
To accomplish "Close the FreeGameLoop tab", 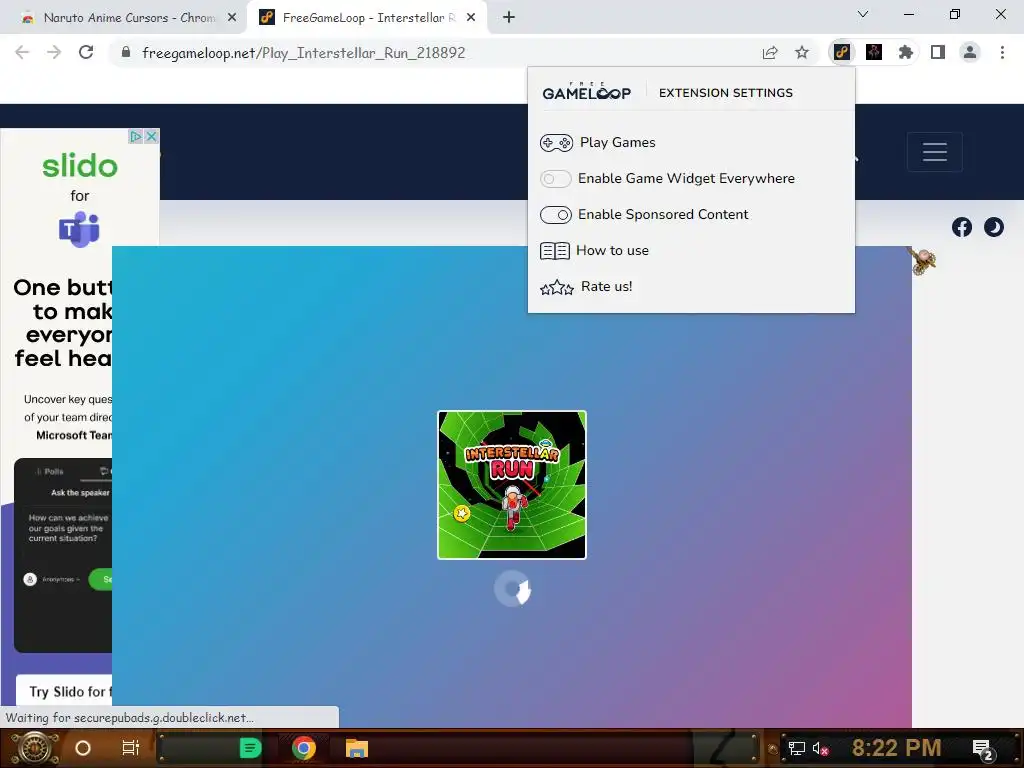I will click(471, 18).
